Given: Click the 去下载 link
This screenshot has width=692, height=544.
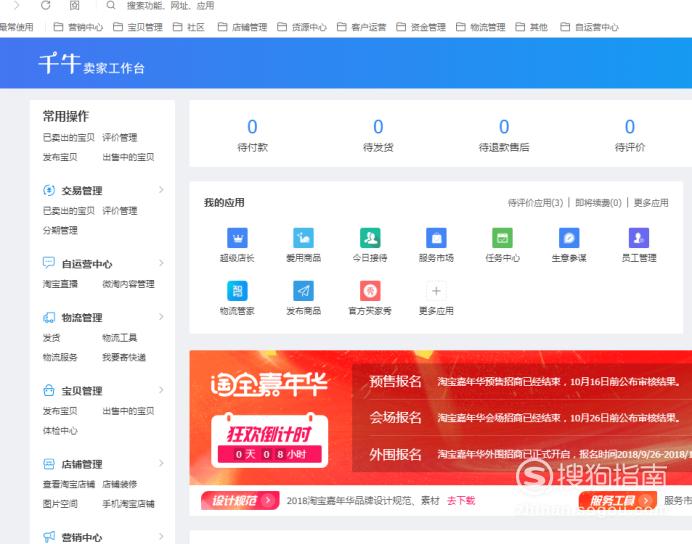Looking at the screenshot, I should [x=461, y=500].
